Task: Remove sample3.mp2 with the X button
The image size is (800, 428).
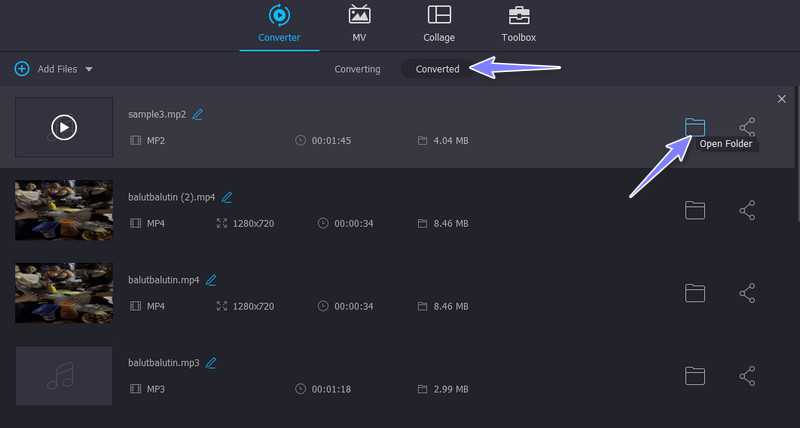Action: coord(782,98)
